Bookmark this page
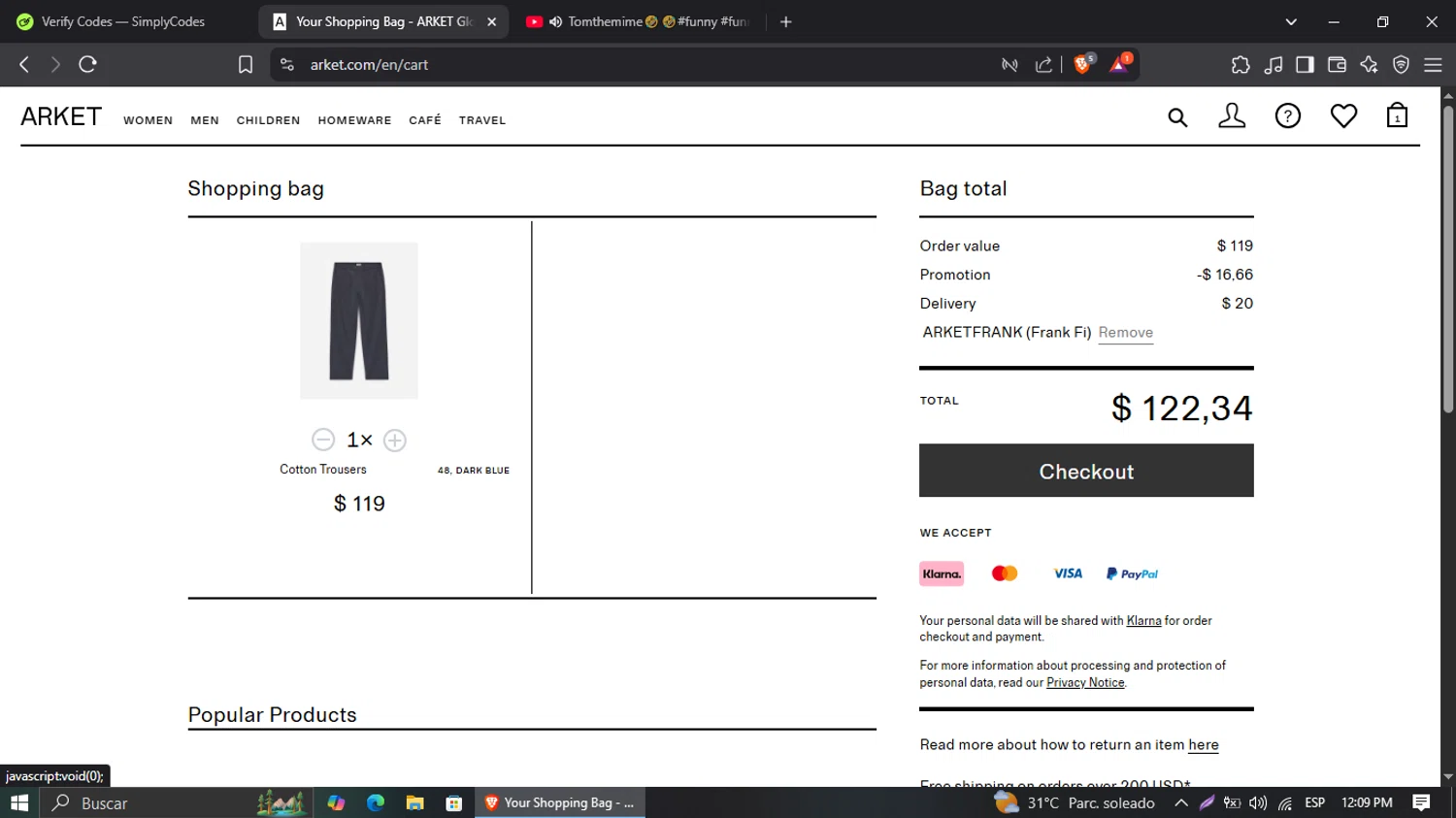 tap(246, 64)
